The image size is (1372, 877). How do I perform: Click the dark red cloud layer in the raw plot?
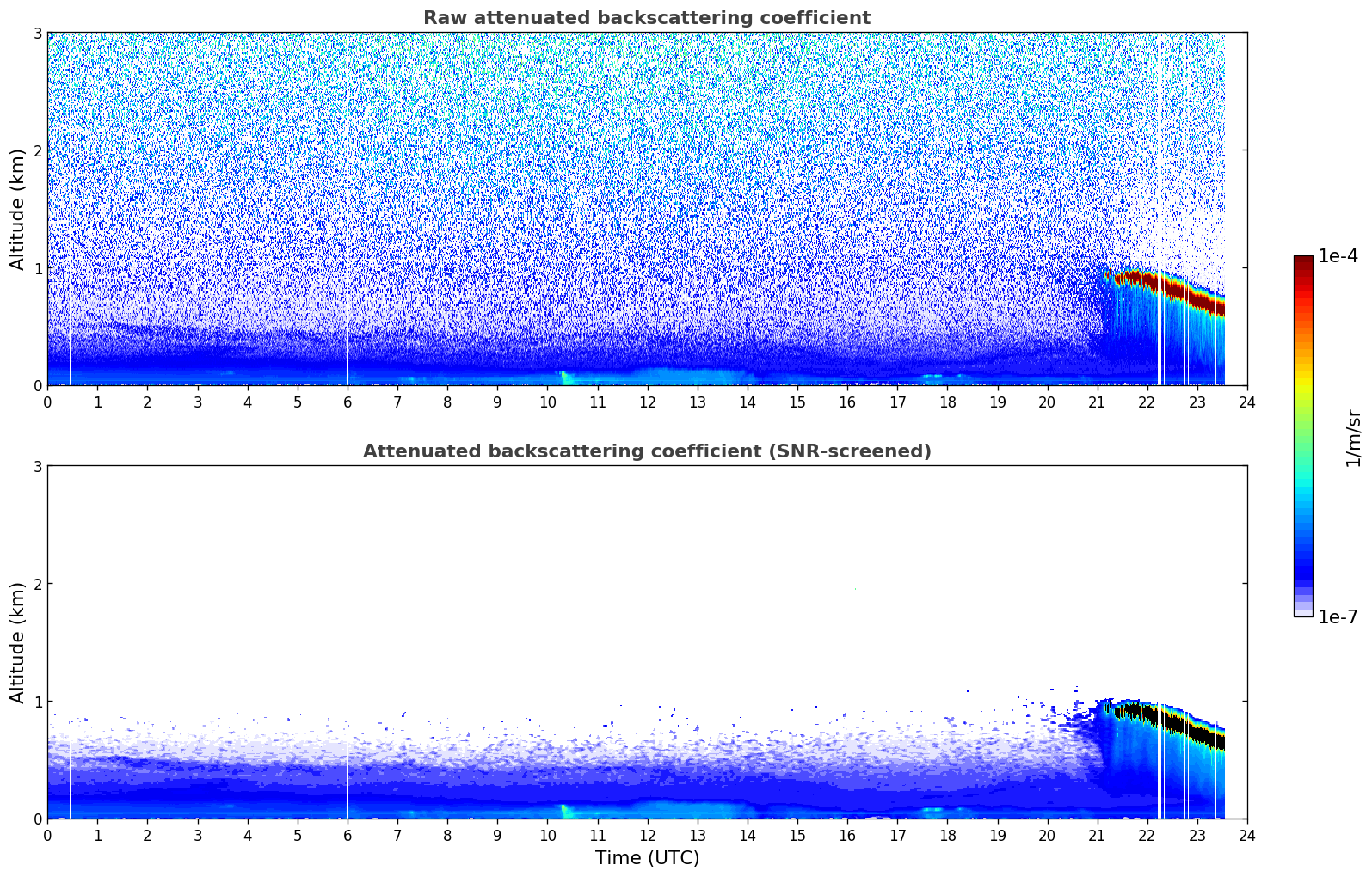point(1170,289)
